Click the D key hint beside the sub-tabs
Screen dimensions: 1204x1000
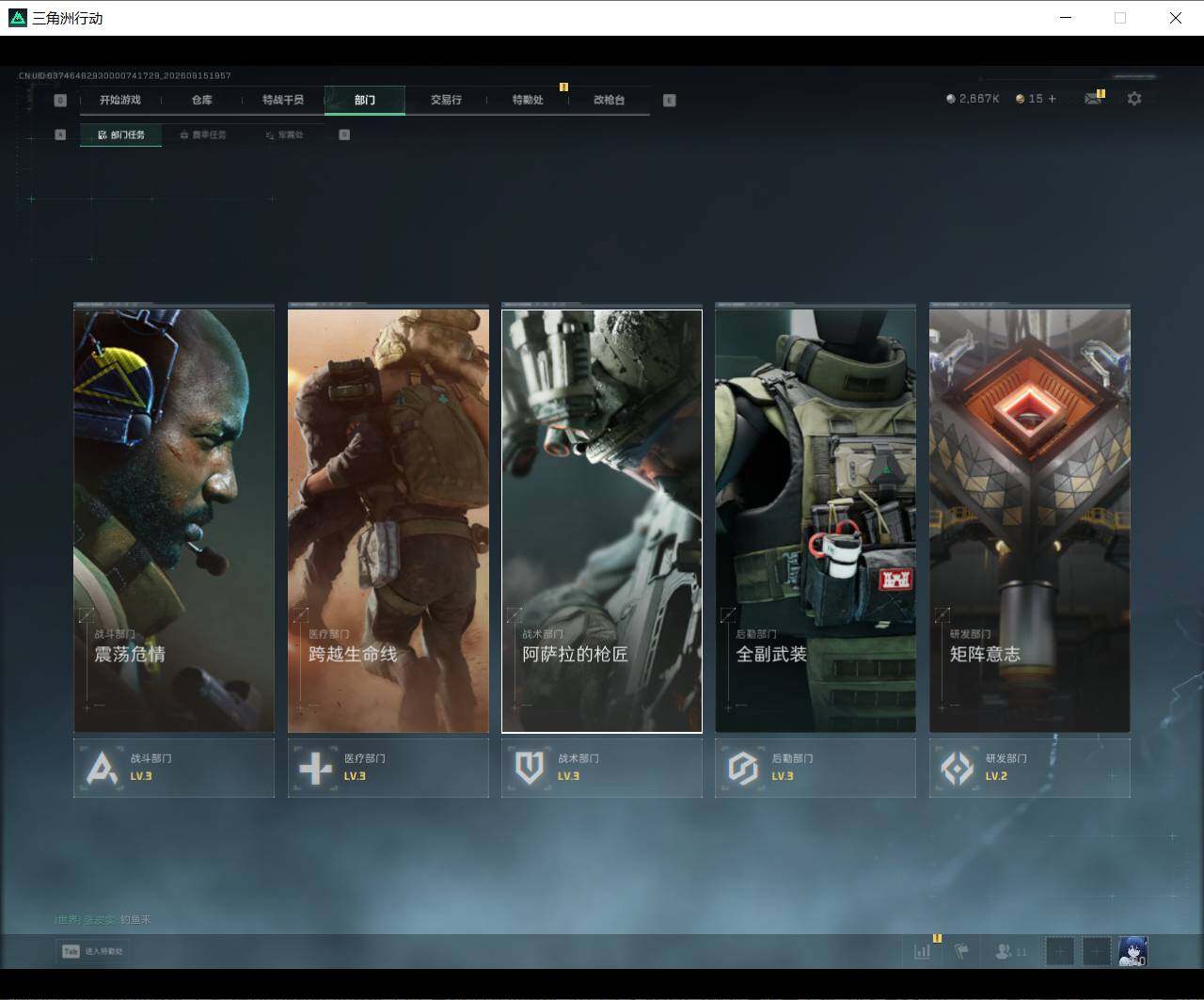point(344,135)
